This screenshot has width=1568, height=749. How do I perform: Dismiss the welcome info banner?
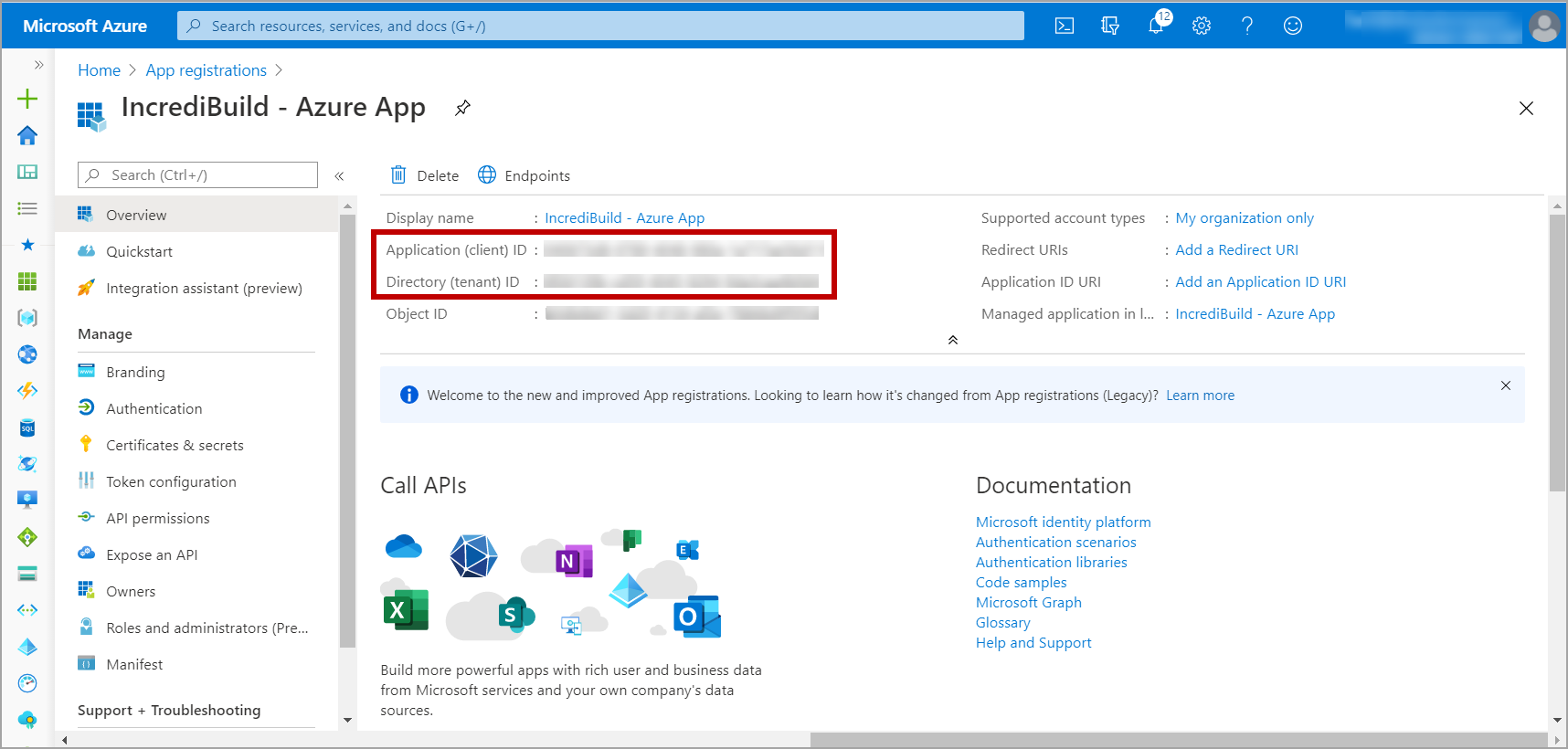tap(1506, 385)
